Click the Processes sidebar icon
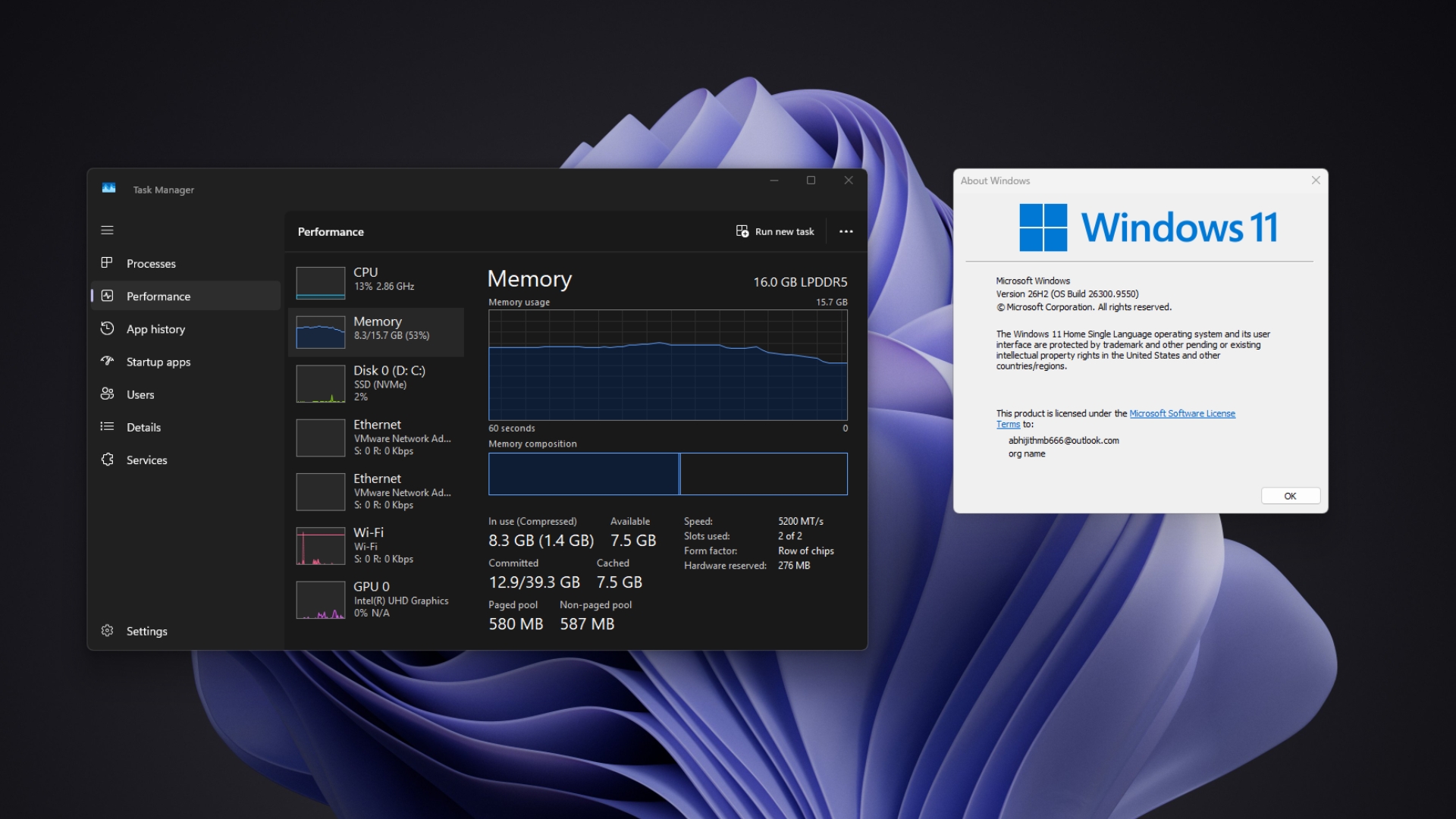This screenshot has width=1456, height=819. tap(107, 262)
